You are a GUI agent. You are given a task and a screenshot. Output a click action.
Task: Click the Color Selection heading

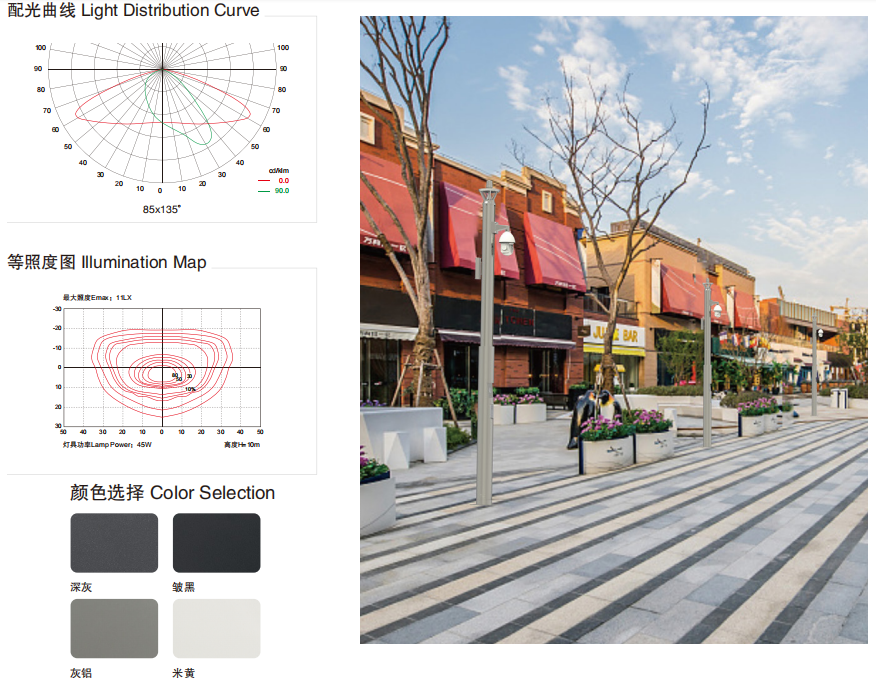(172, 493)
